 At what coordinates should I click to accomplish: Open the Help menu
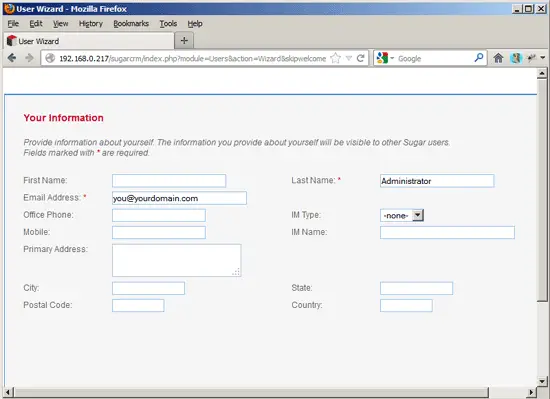(x=195, y=23)
